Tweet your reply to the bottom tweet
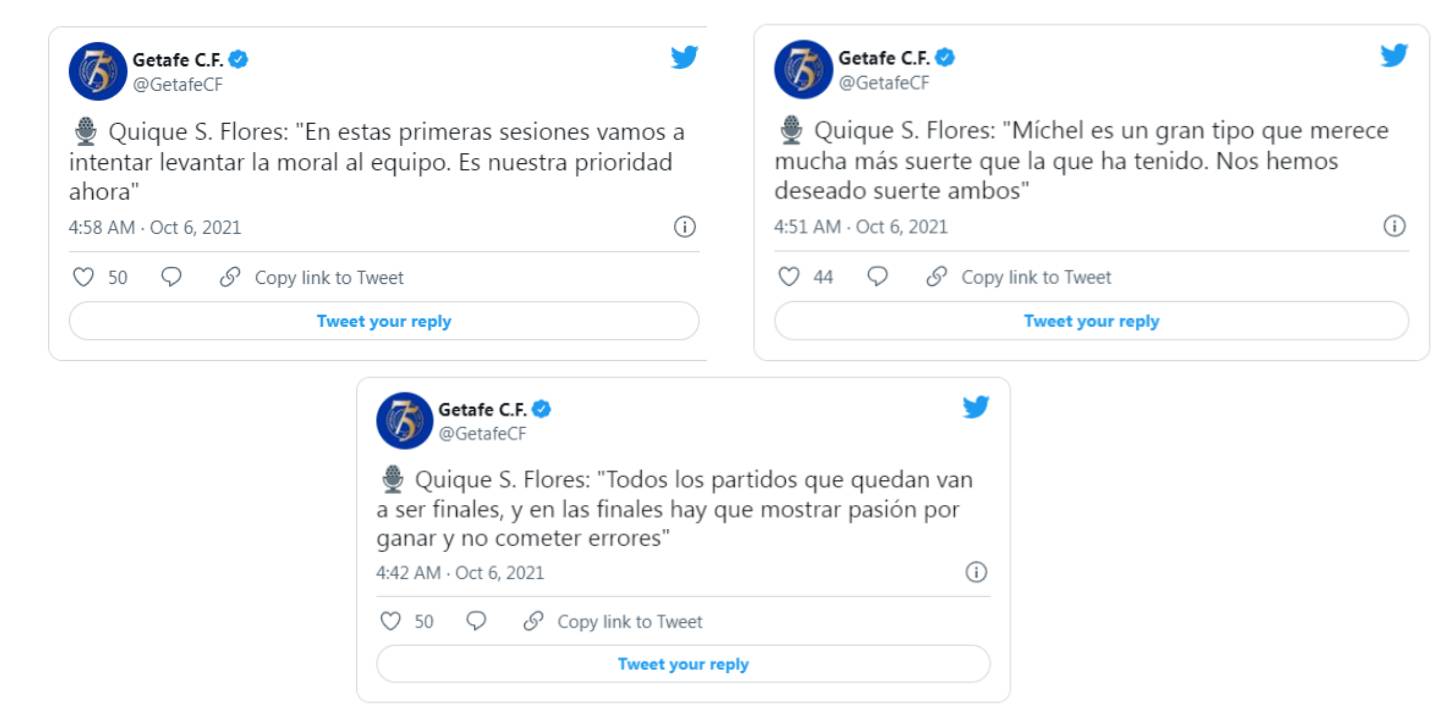 pyautogui.click(x=683, y=664)
